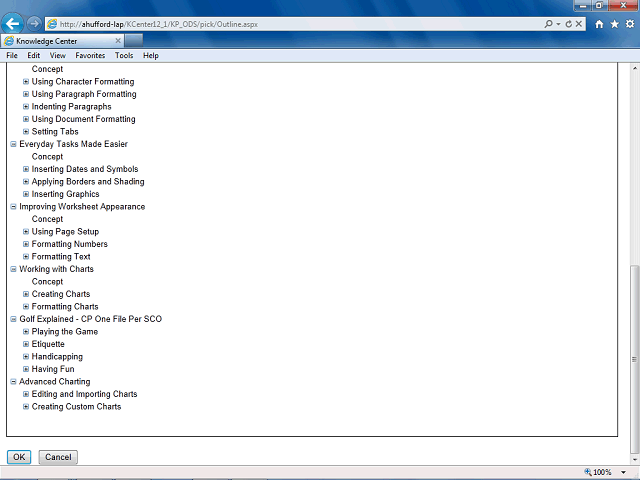Open a new blank tab

tap(134, 41)
